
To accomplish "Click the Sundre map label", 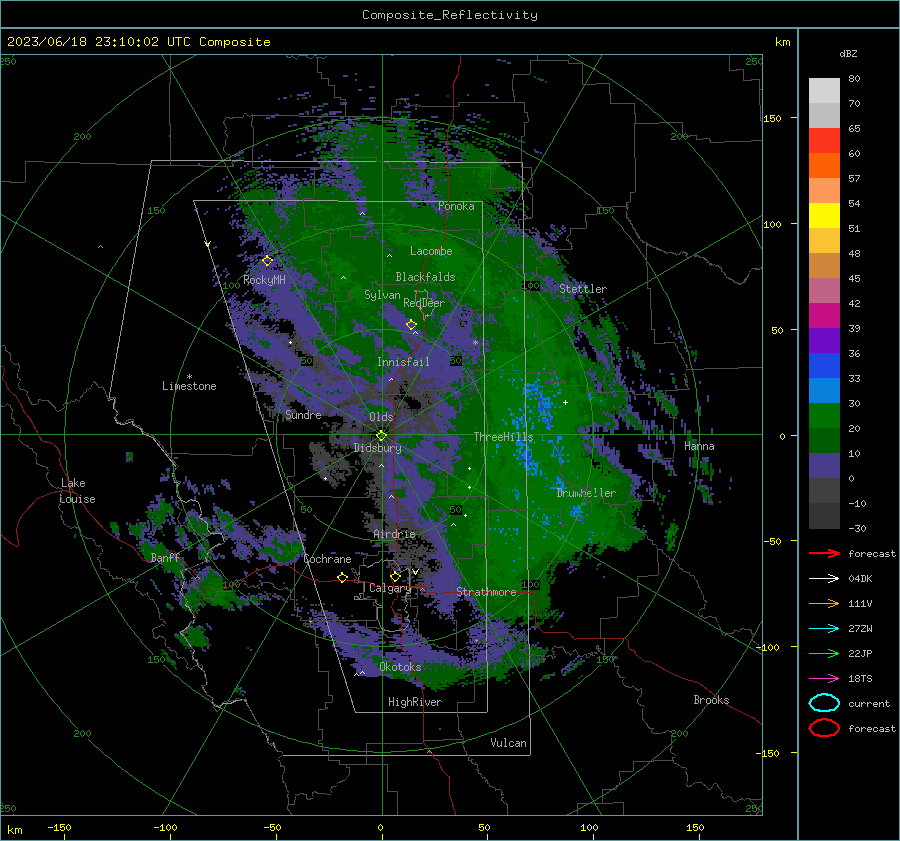I will [x=303, y=415].
